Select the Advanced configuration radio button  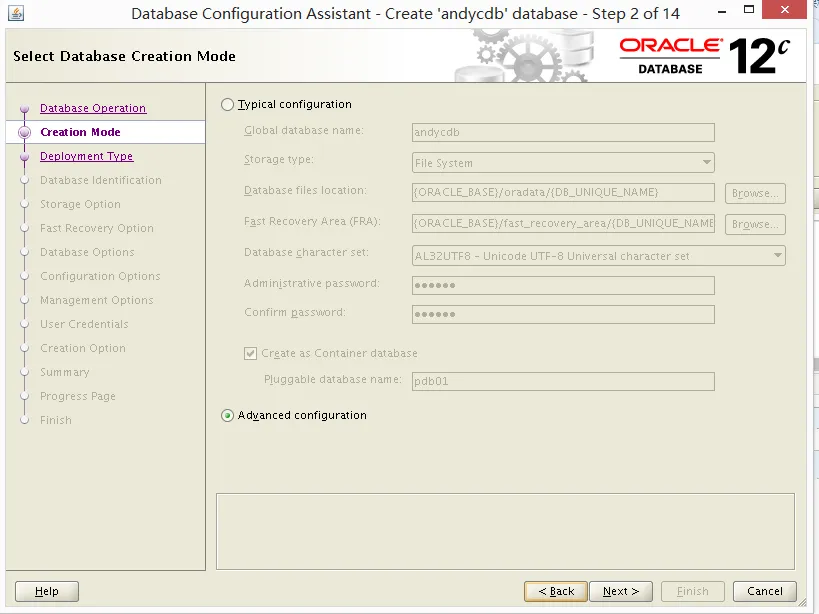pos(227,416)
